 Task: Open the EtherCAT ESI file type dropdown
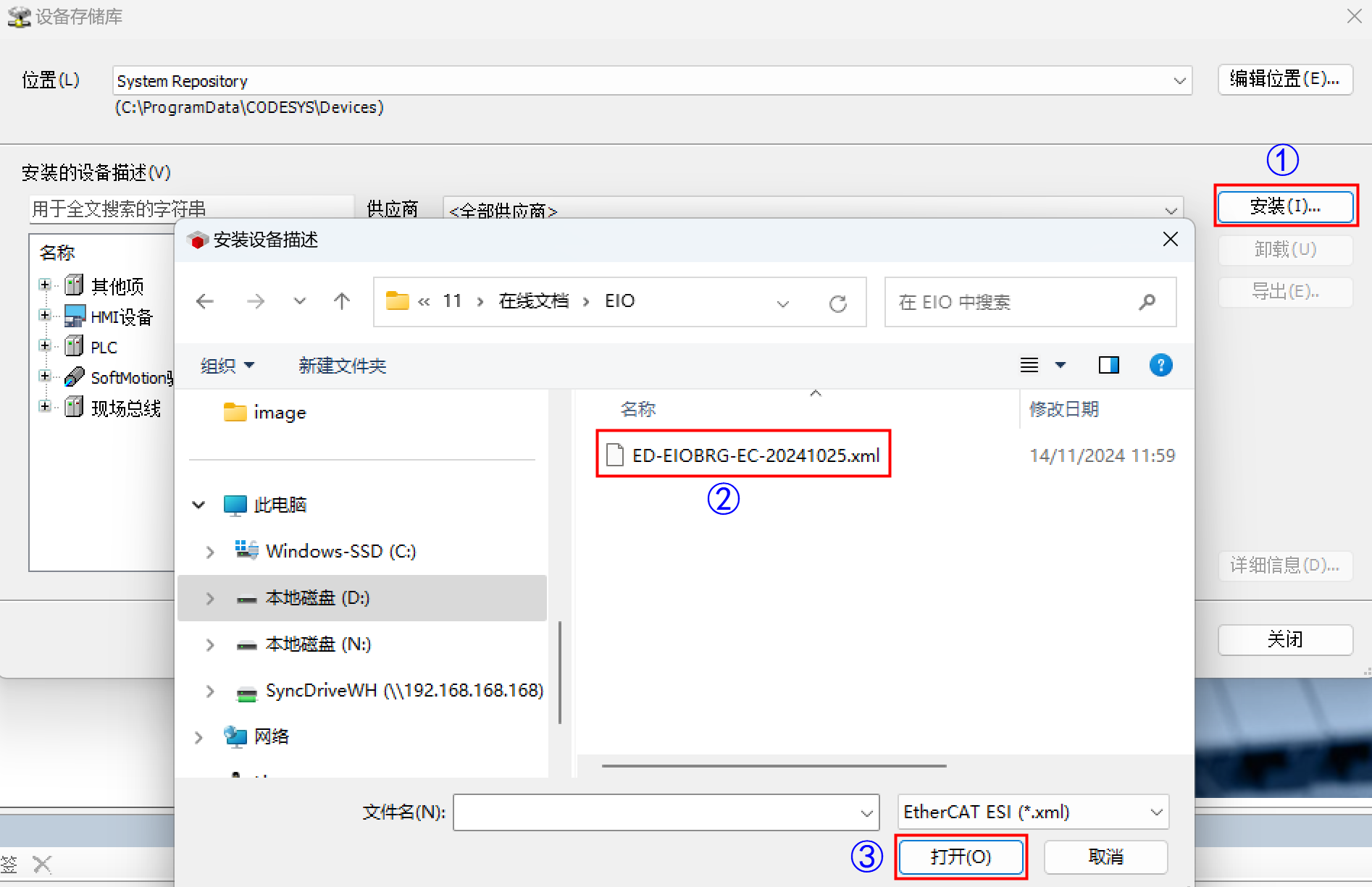pyautogui.click(x=1156, y=812)
